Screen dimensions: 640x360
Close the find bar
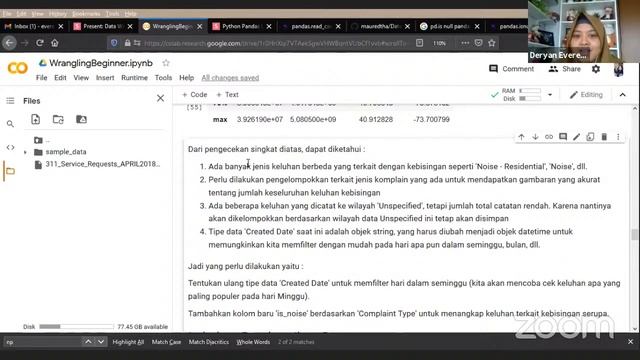coord(631,342)
